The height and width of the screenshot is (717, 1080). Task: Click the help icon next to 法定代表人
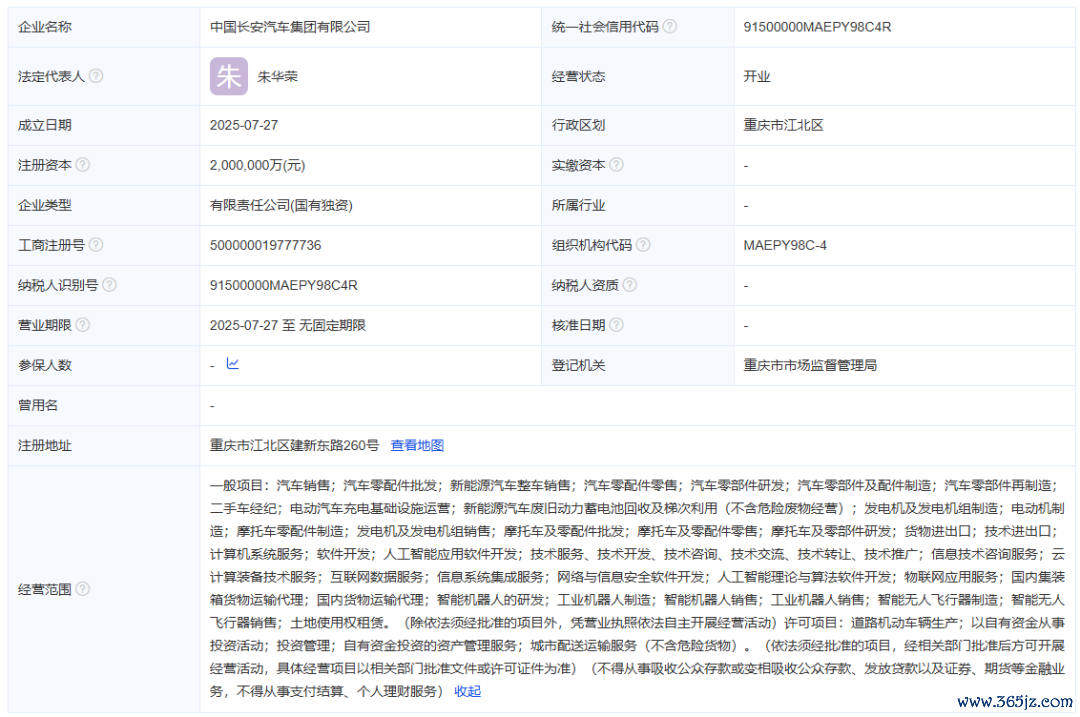(96, 76)
